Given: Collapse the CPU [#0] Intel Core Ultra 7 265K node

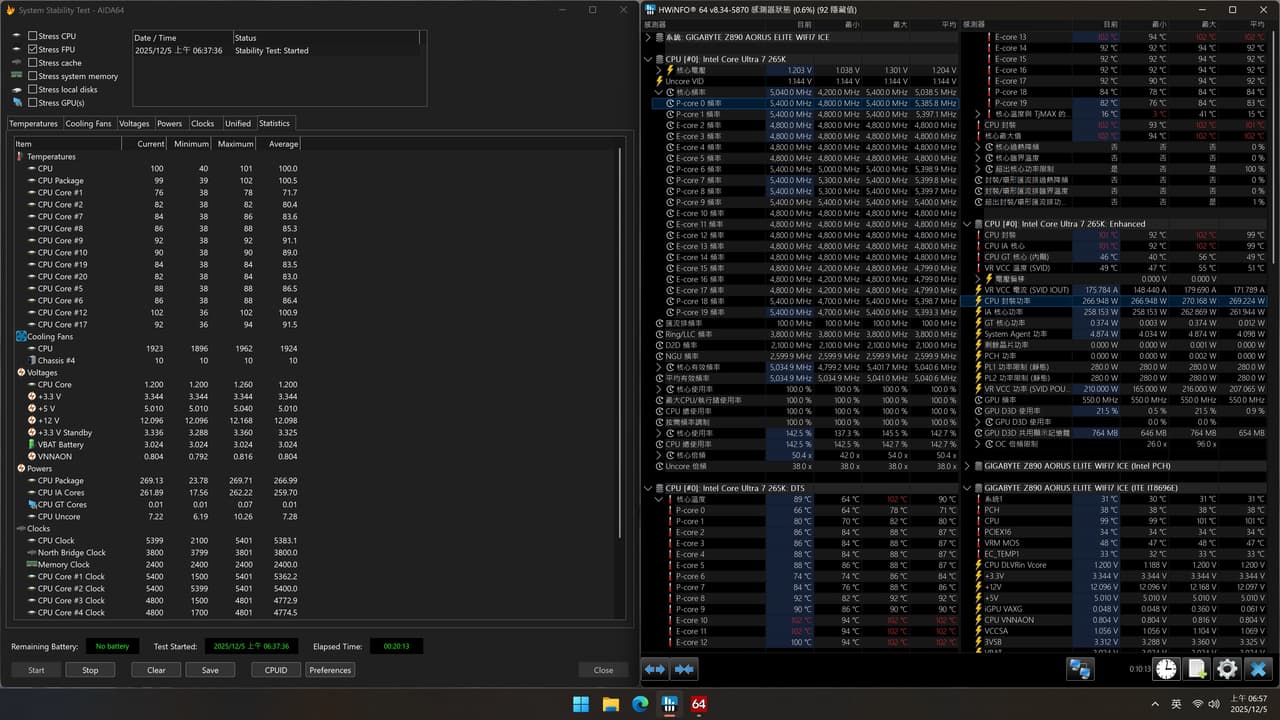Looking at the screenshot, I should (648, 59).
